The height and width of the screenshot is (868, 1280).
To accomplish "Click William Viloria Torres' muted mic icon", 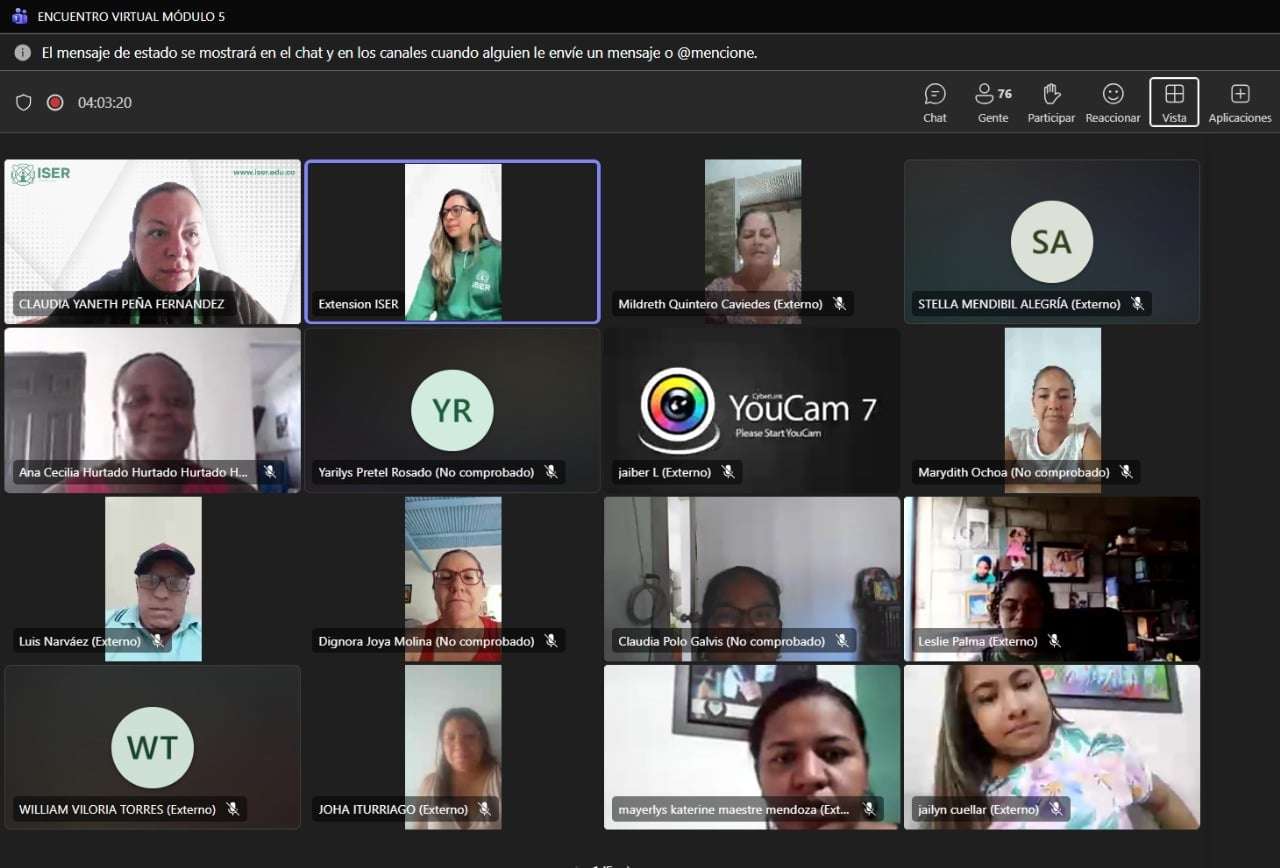I will (x=233, y=809).
